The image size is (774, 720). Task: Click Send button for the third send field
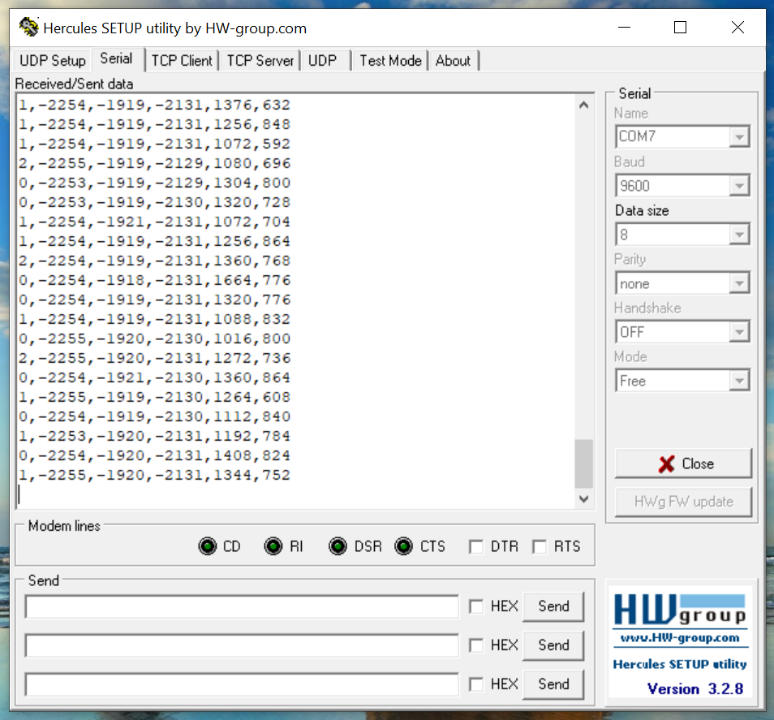(x=553, y=684)
